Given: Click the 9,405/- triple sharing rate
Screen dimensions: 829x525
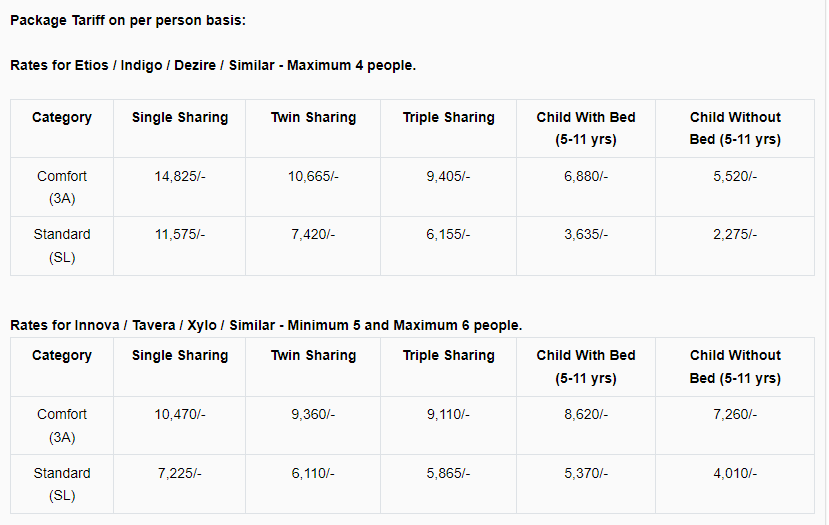Looking at the screenshot, I should click(448, 176).
